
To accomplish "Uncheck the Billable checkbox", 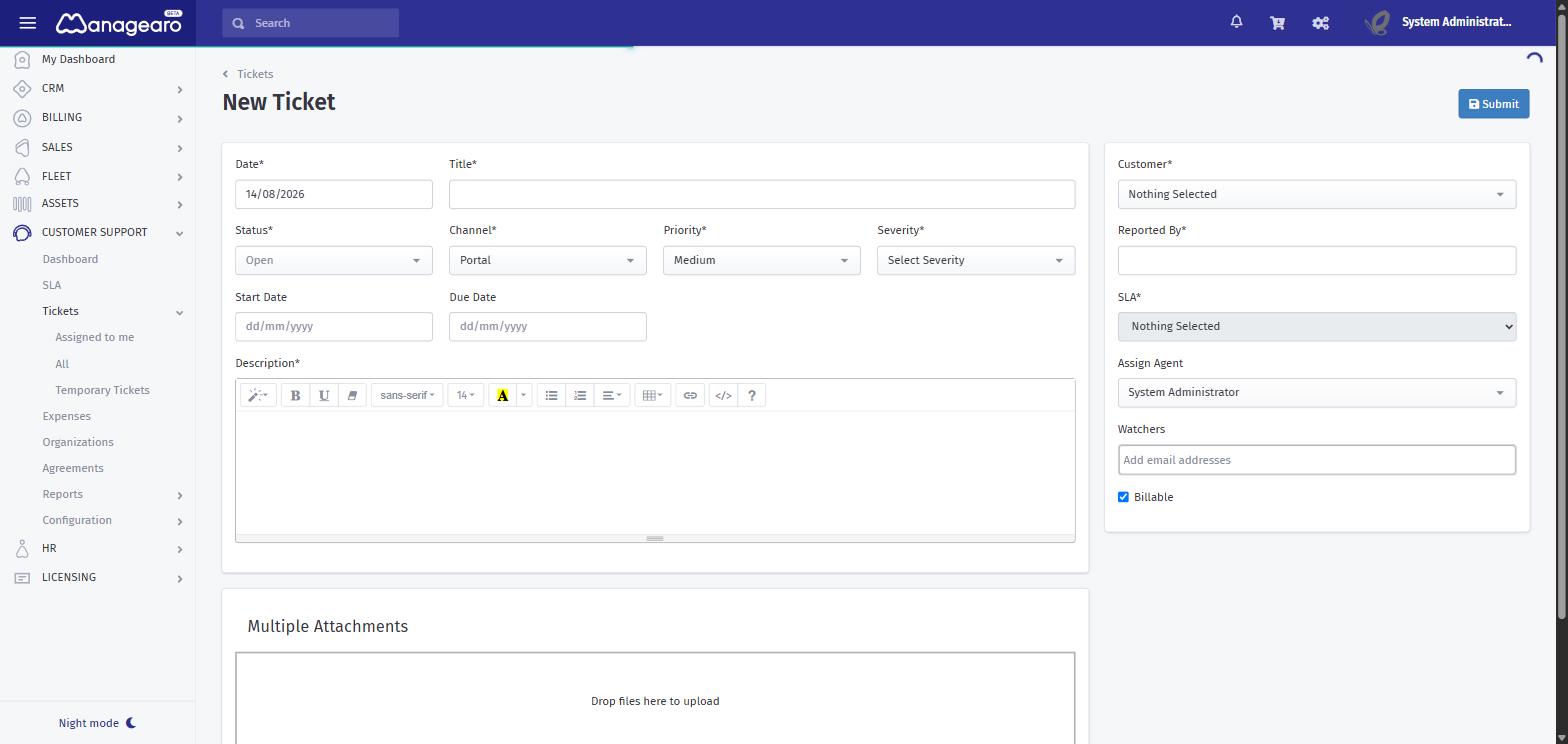I will point(1123,497).
